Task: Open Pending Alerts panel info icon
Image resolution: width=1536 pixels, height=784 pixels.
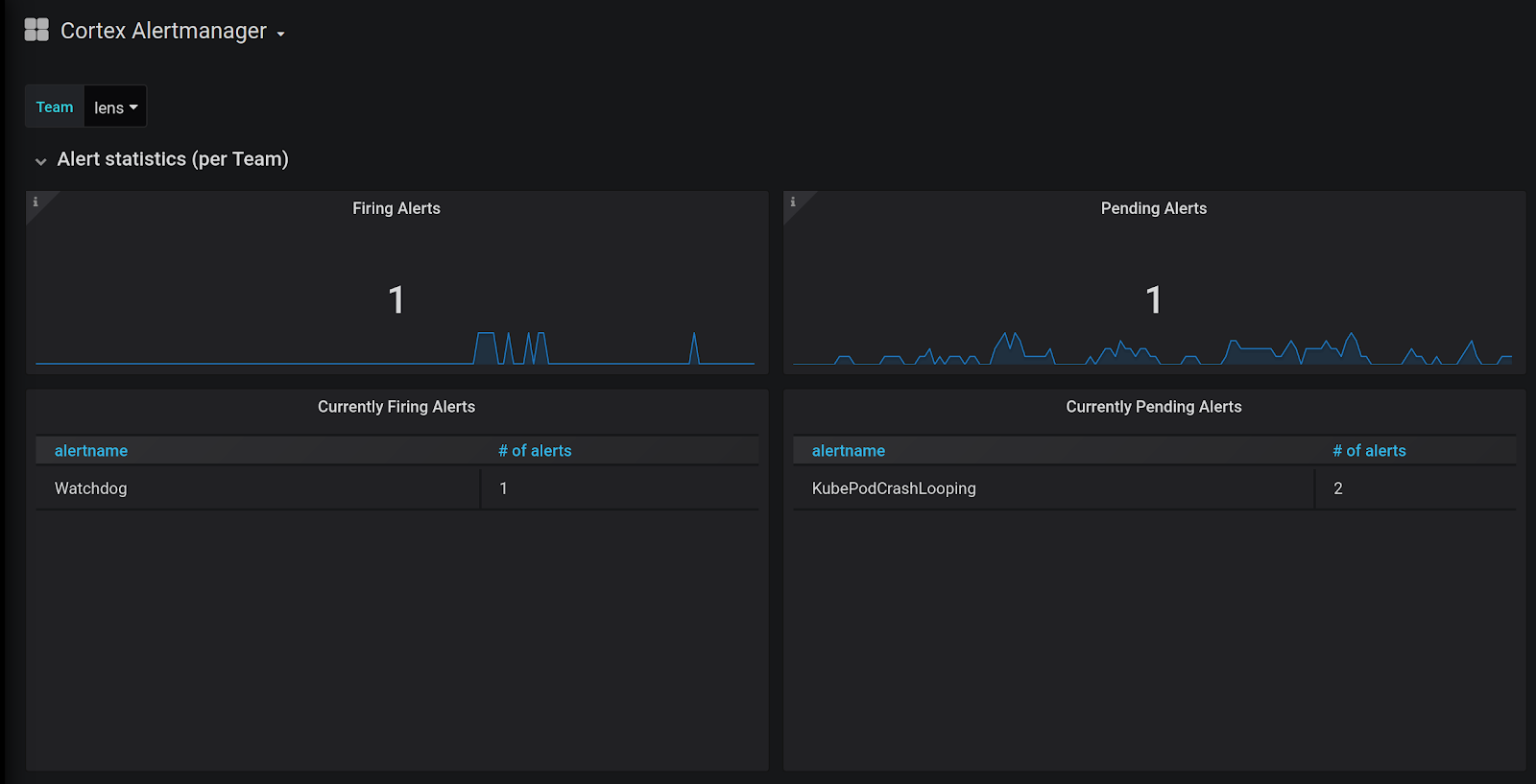Action: tap(793, 202)
